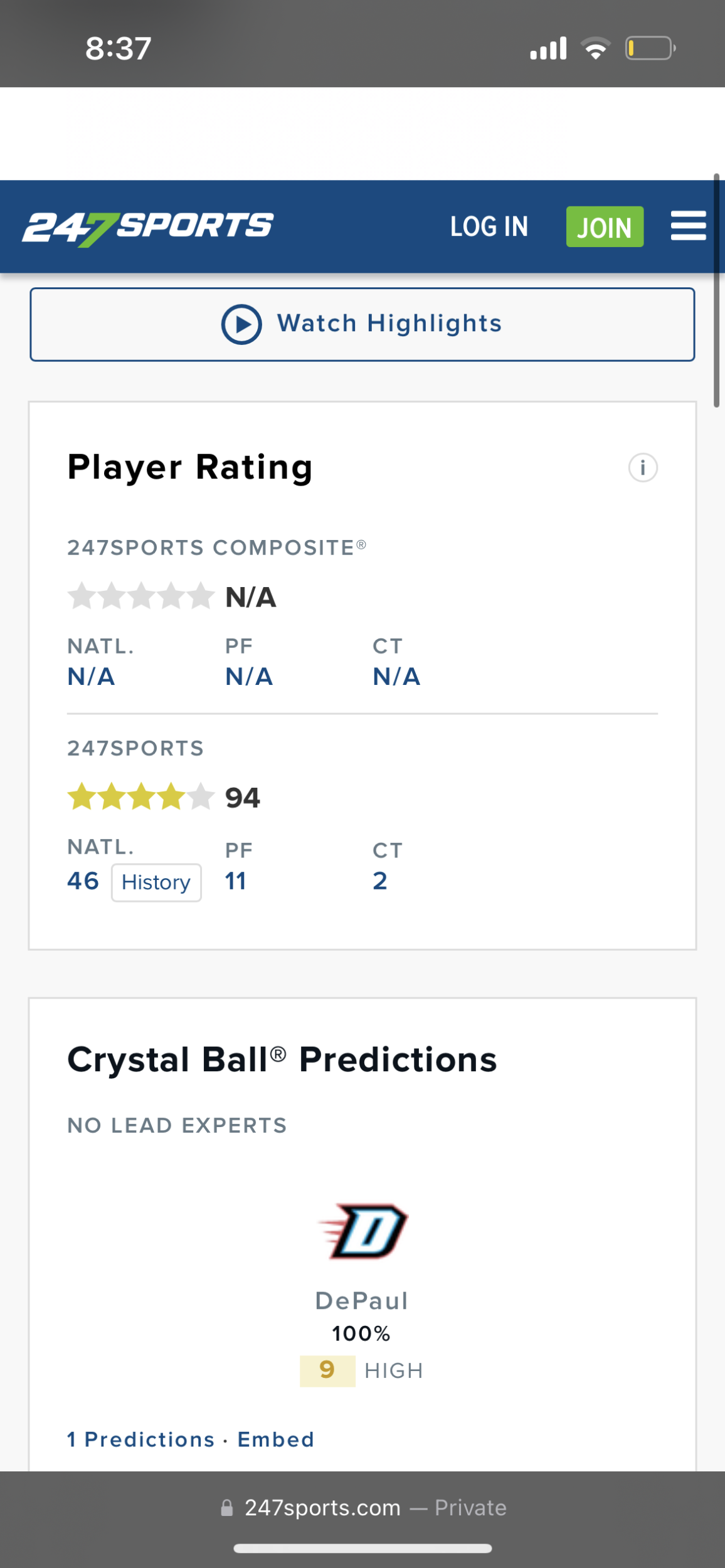Image resolution: width=725 pixels, height=1568 pixels.
Task: Tap the grey Composite star rating
Action: click(x=141, y=596)
